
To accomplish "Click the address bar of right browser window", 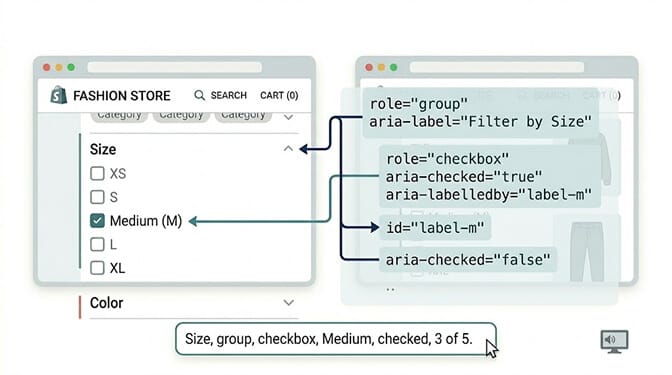I will 497,67.
